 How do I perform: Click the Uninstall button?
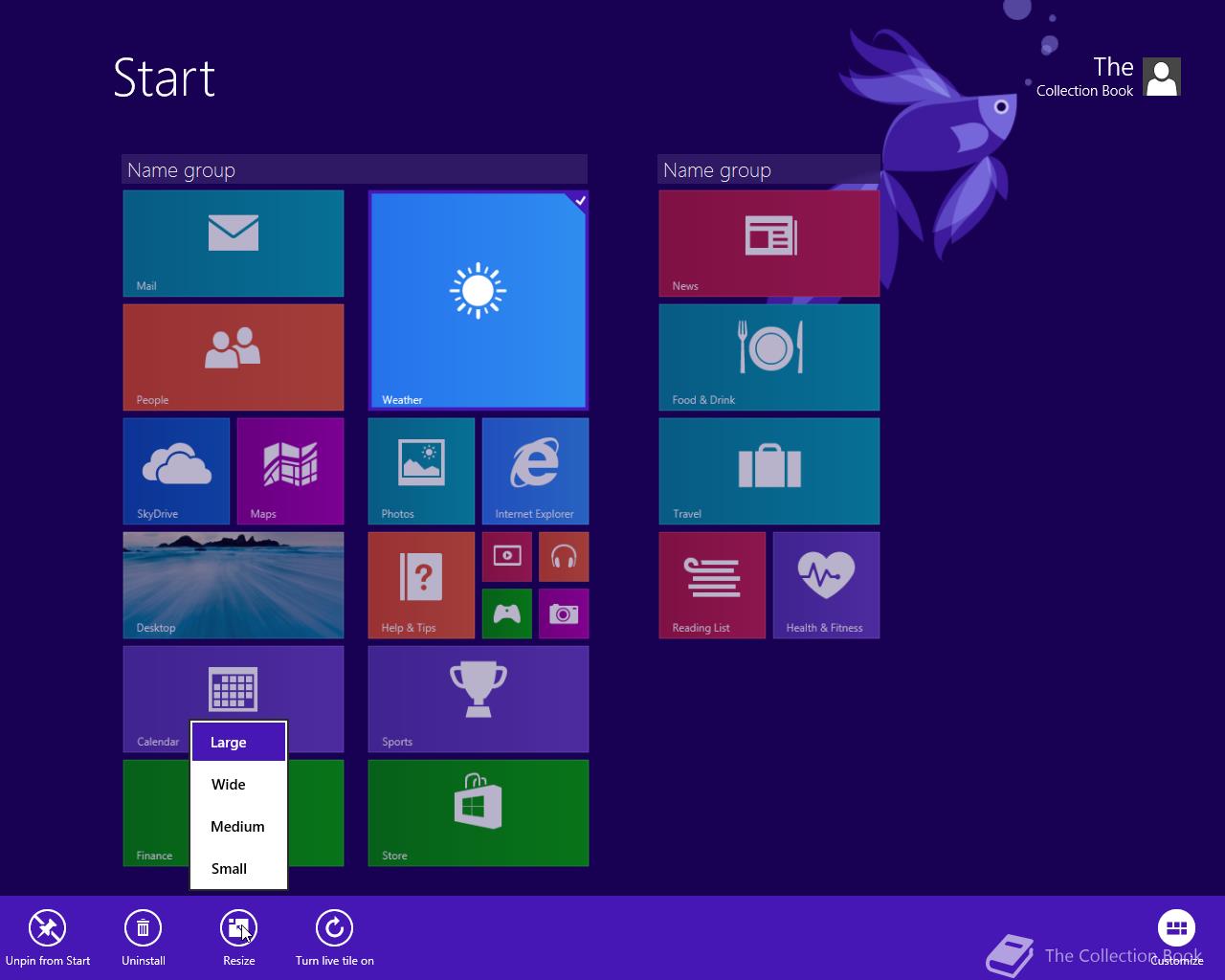point(143,938)
